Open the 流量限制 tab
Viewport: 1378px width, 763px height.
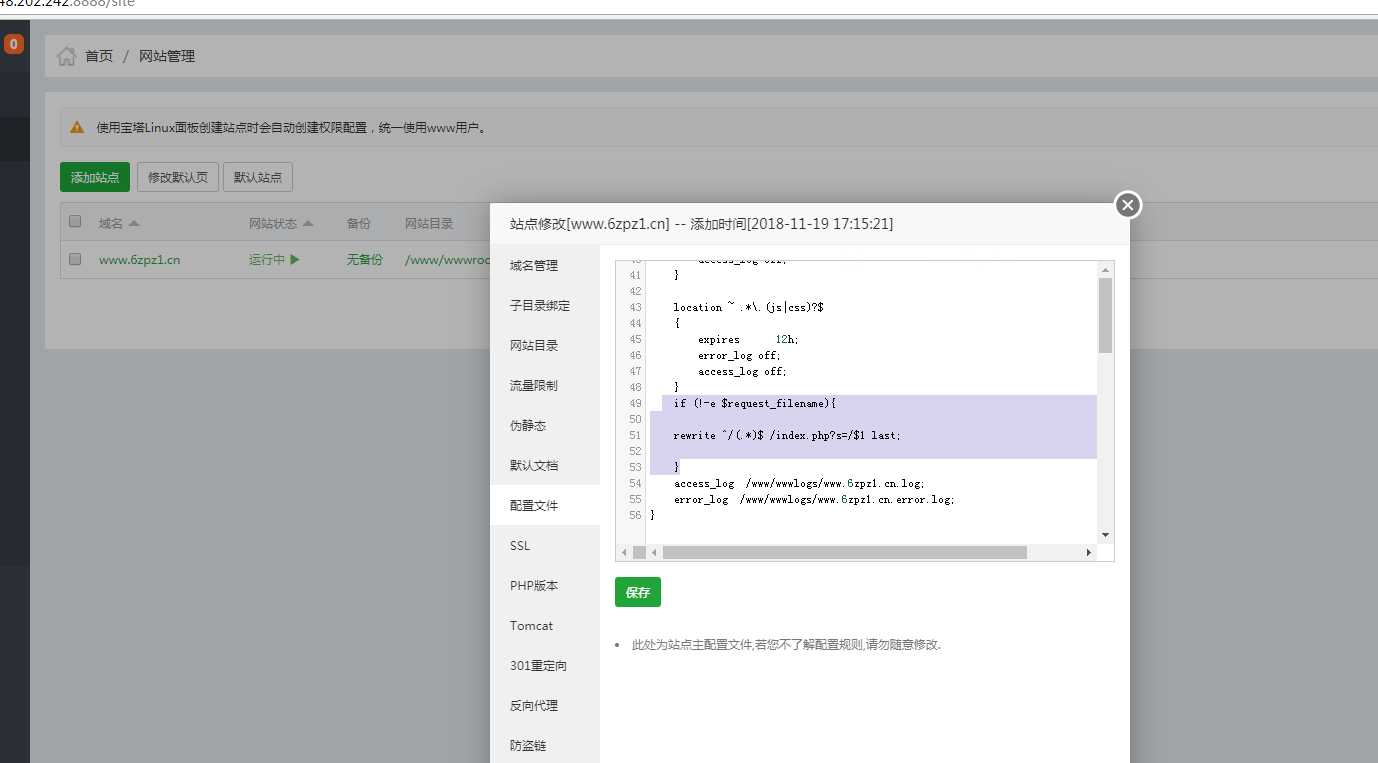pos(545,386)
